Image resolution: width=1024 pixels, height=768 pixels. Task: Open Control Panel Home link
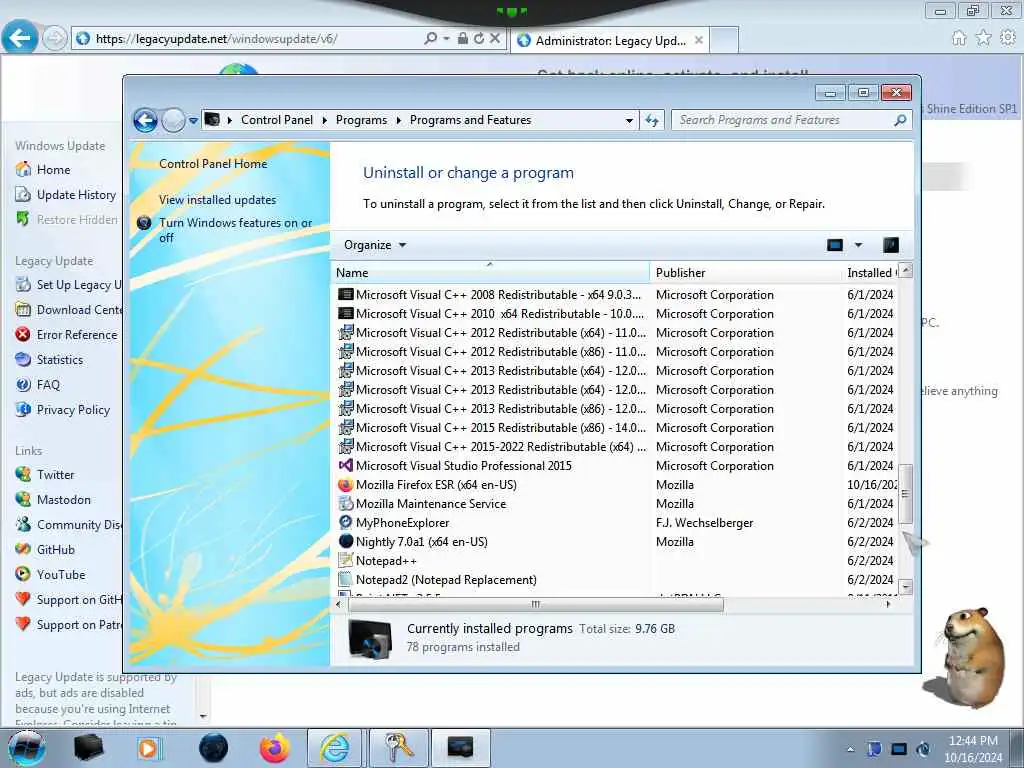[213, 164]
